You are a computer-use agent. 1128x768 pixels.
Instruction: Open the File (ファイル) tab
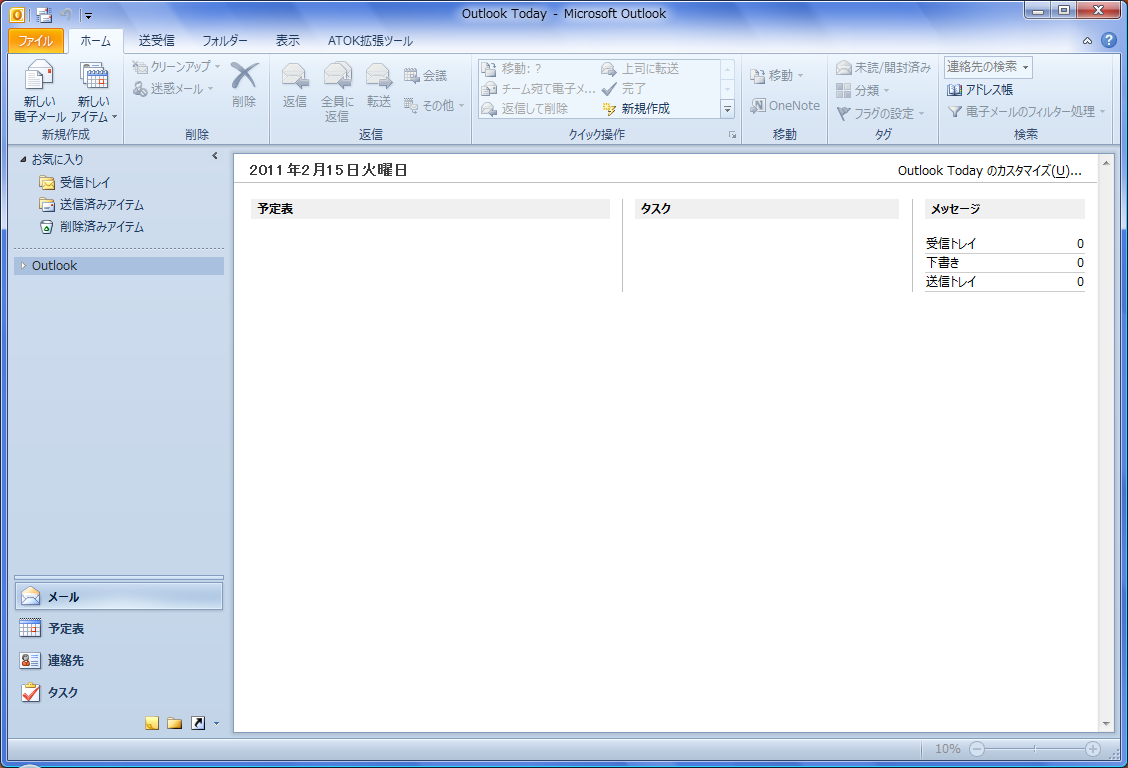click(x=36, y=41)
